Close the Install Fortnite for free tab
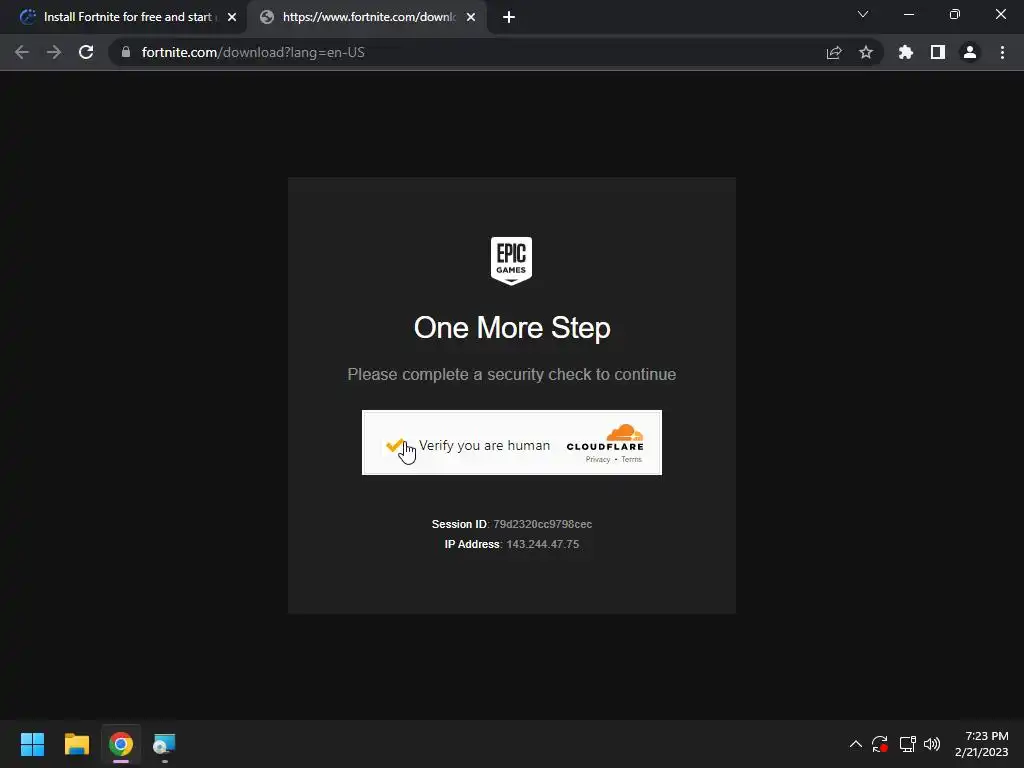The width and height of the screenshot is (1024, 768). [x=232, y=17]
